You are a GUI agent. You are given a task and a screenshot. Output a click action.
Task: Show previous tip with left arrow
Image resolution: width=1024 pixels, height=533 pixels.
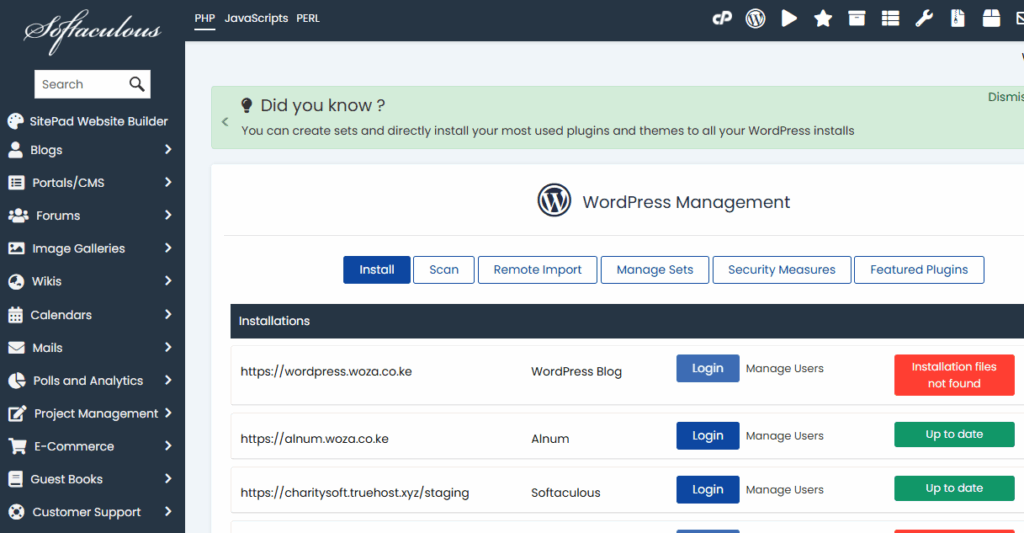click(x=225, y=121)
